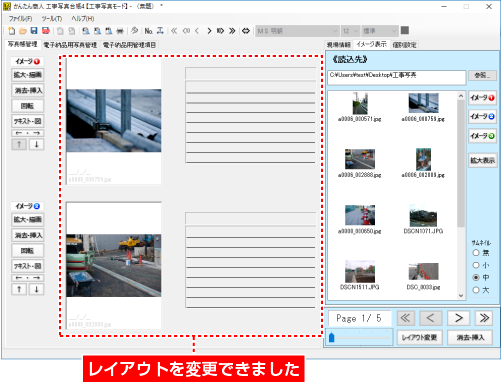Viewport: 501px width, 384px height.
Task: Click the thumbnail list scroll-down arrow
Action: [x=461, y=295]
